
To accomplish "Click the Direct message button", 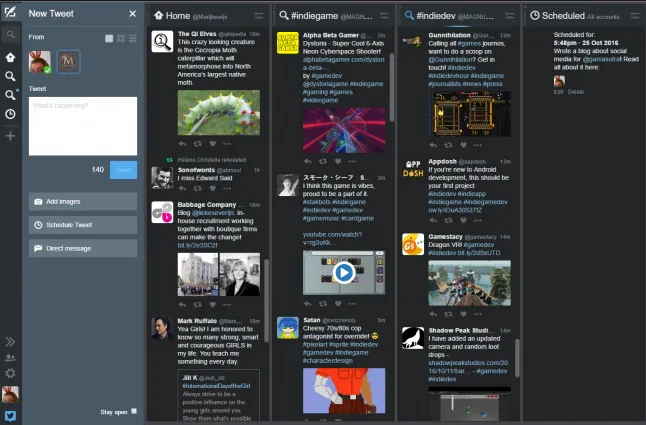I will [x=83, y=248].
